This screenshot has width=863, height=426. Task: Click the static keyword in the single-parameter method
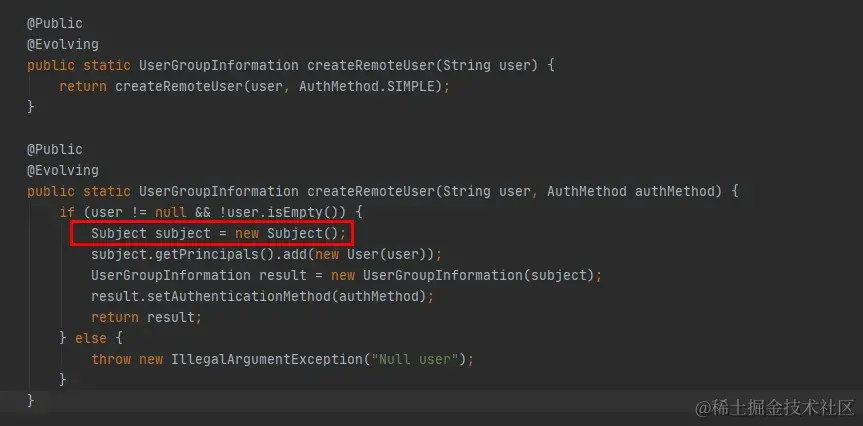pos(107,65)
